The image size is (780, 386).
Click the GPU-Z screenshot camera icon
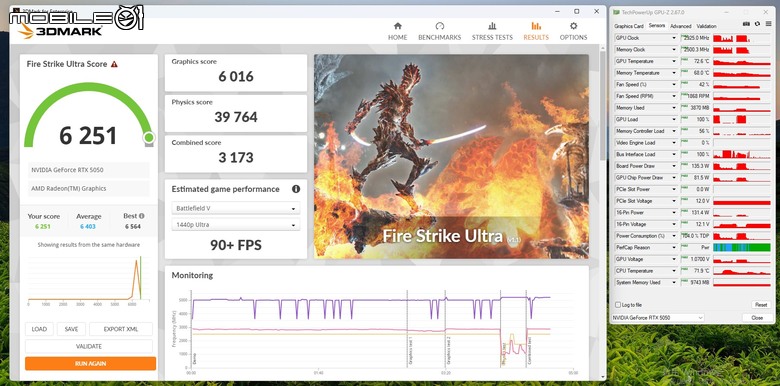(x=746, y=24)
